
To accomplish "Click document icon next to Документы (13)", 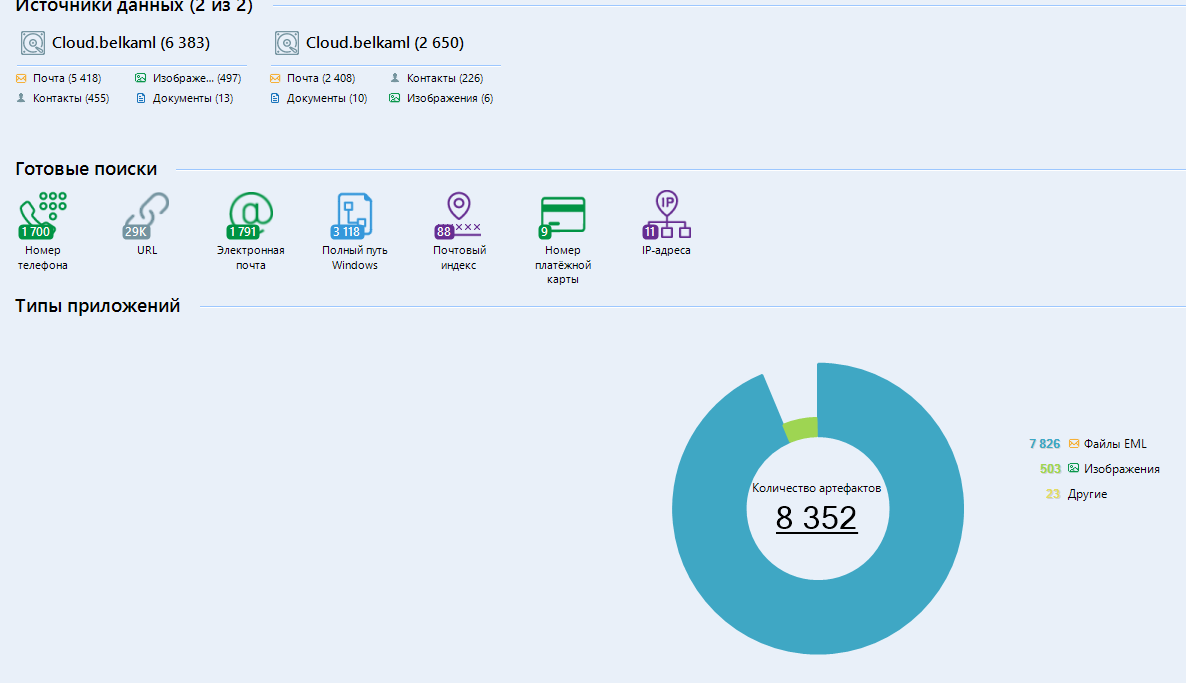I will [x=141, y=98].
